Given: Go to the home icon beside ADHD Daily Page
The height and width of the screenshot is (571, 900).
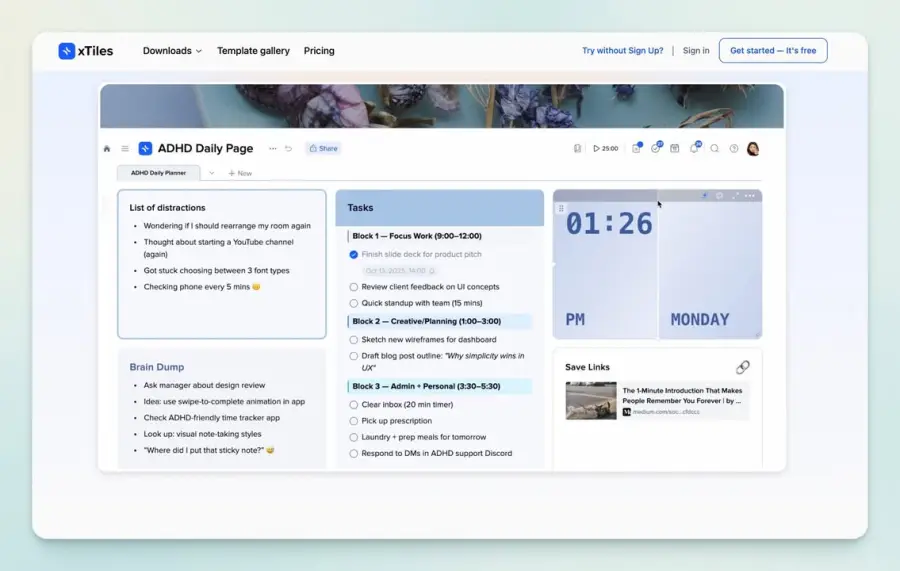Looking at the screenshot, I should 107,149.
